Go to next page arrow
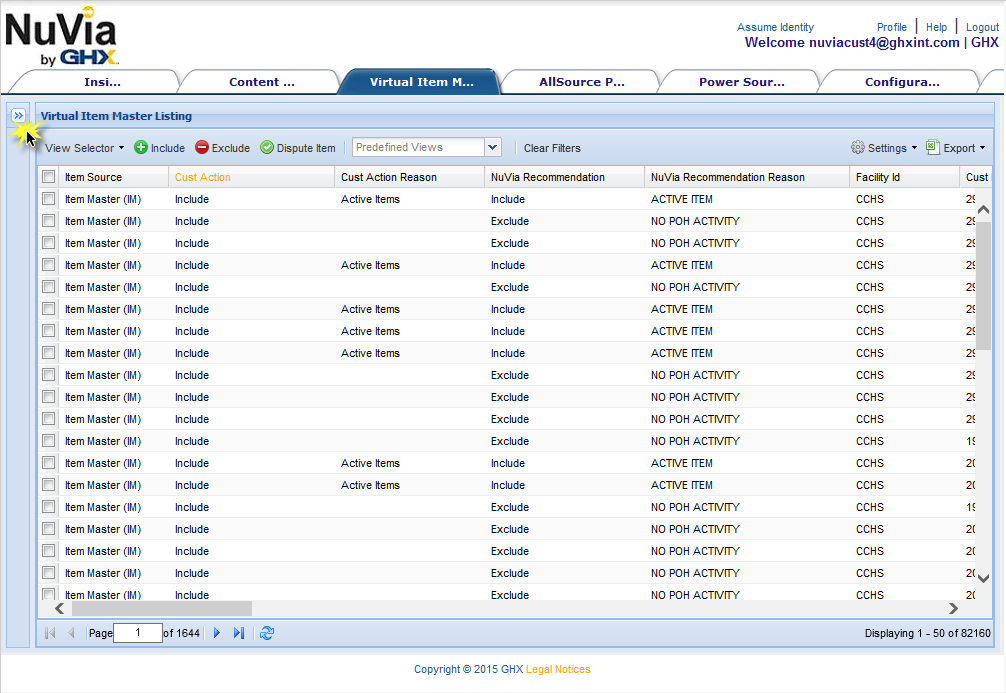Image resolution: width=1006 pixels, height=693 pixels. point(217,633)
